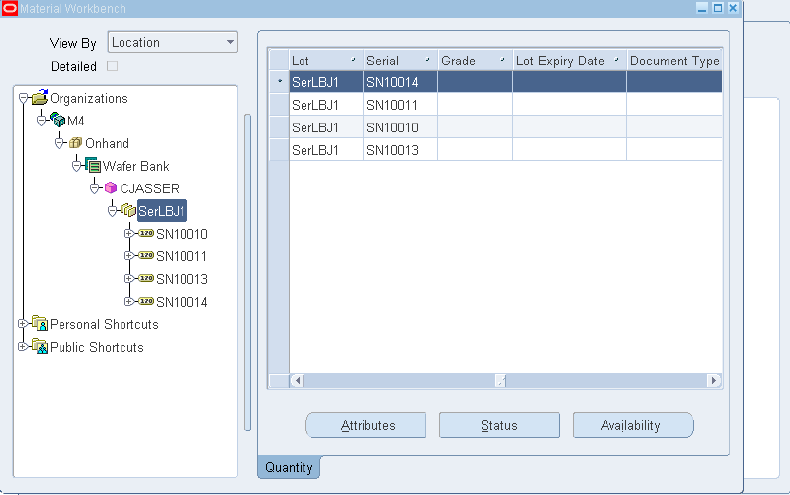790x495 pixels.
Task: Click the table scroll left arrow
Action: [x=297, y=381]
